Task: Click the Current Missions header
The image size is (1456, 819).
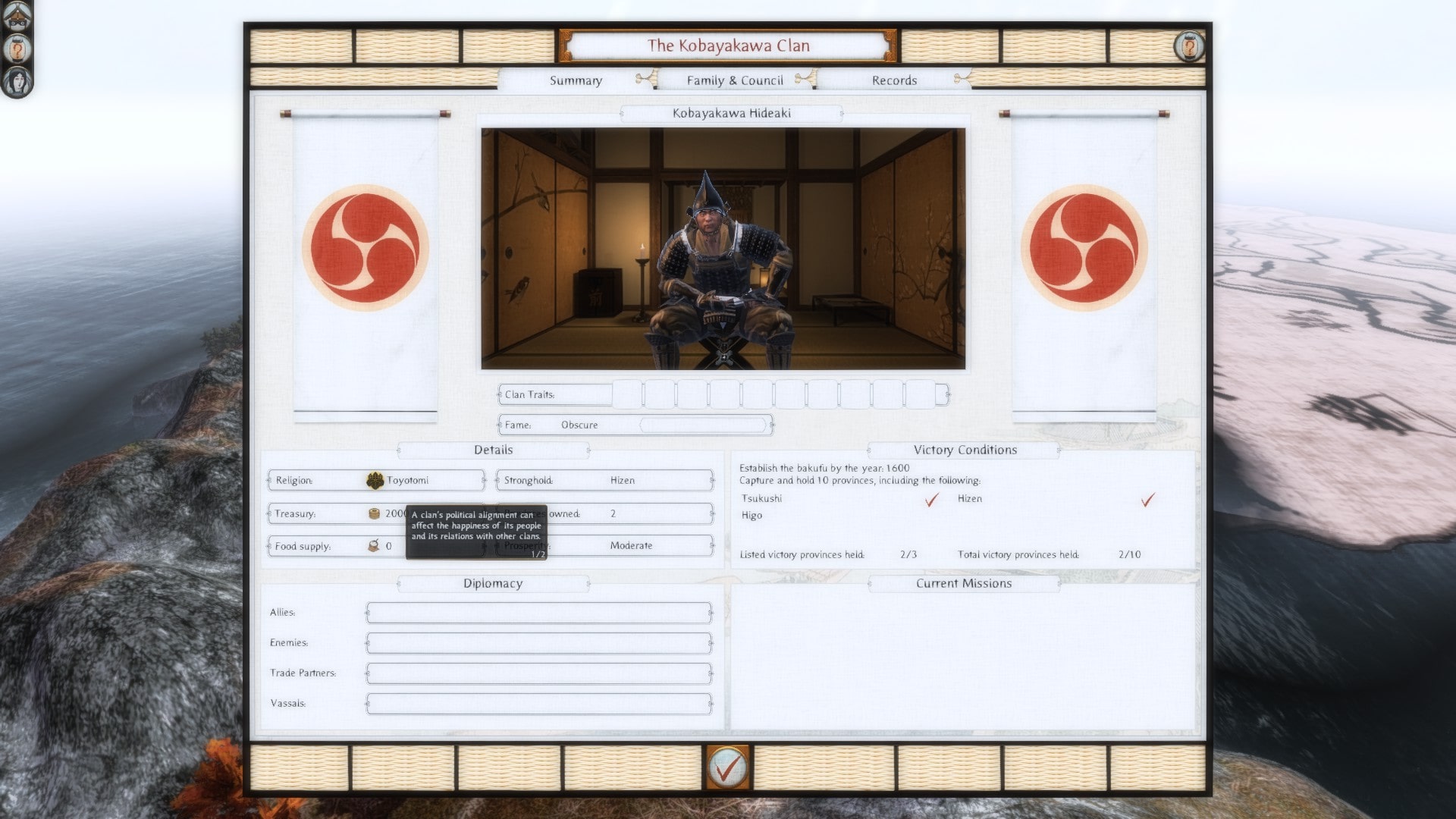Action: 964,583
